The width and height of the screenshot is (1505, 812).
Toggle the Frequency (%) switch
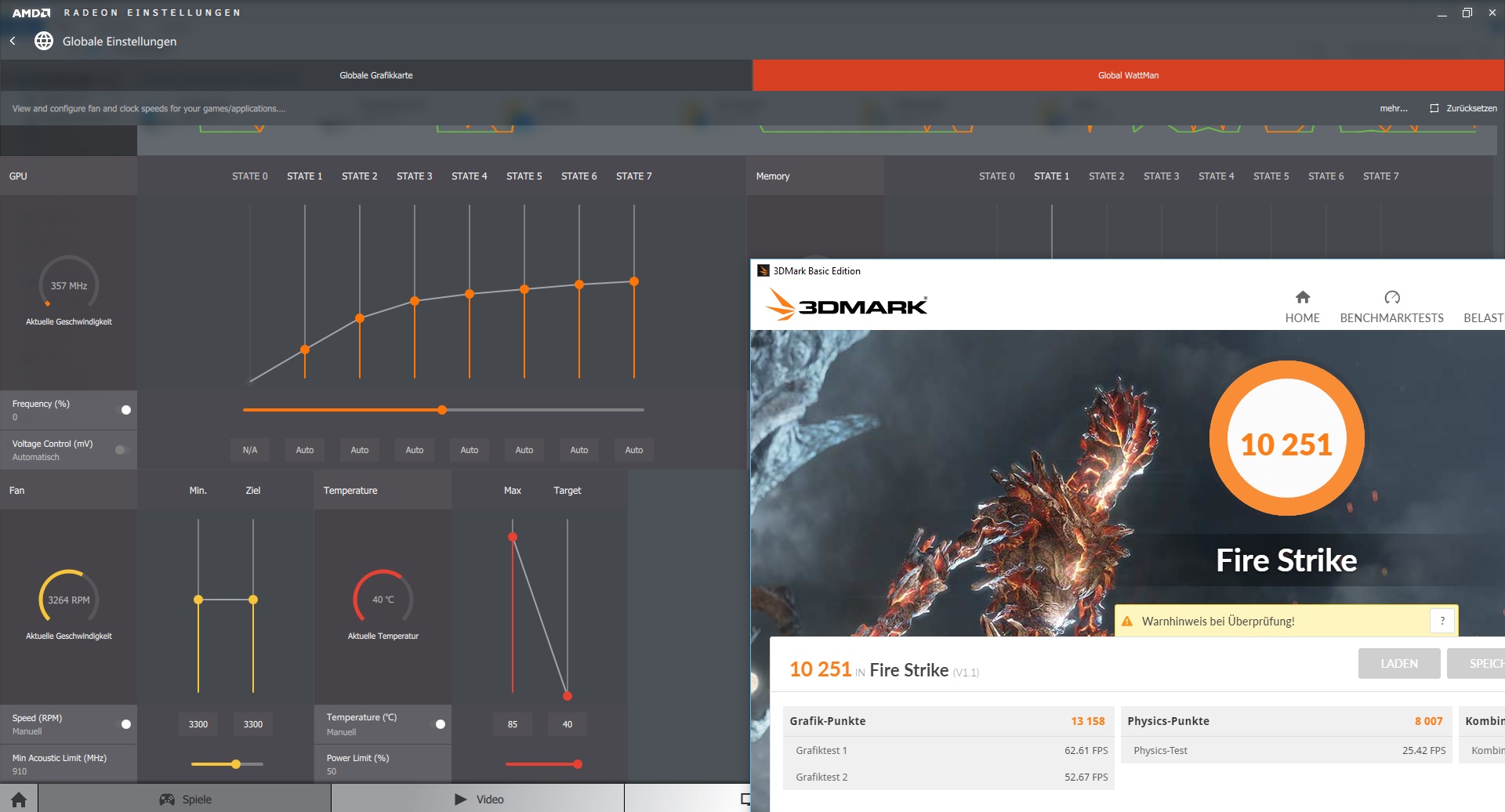(x=124, y=410)
